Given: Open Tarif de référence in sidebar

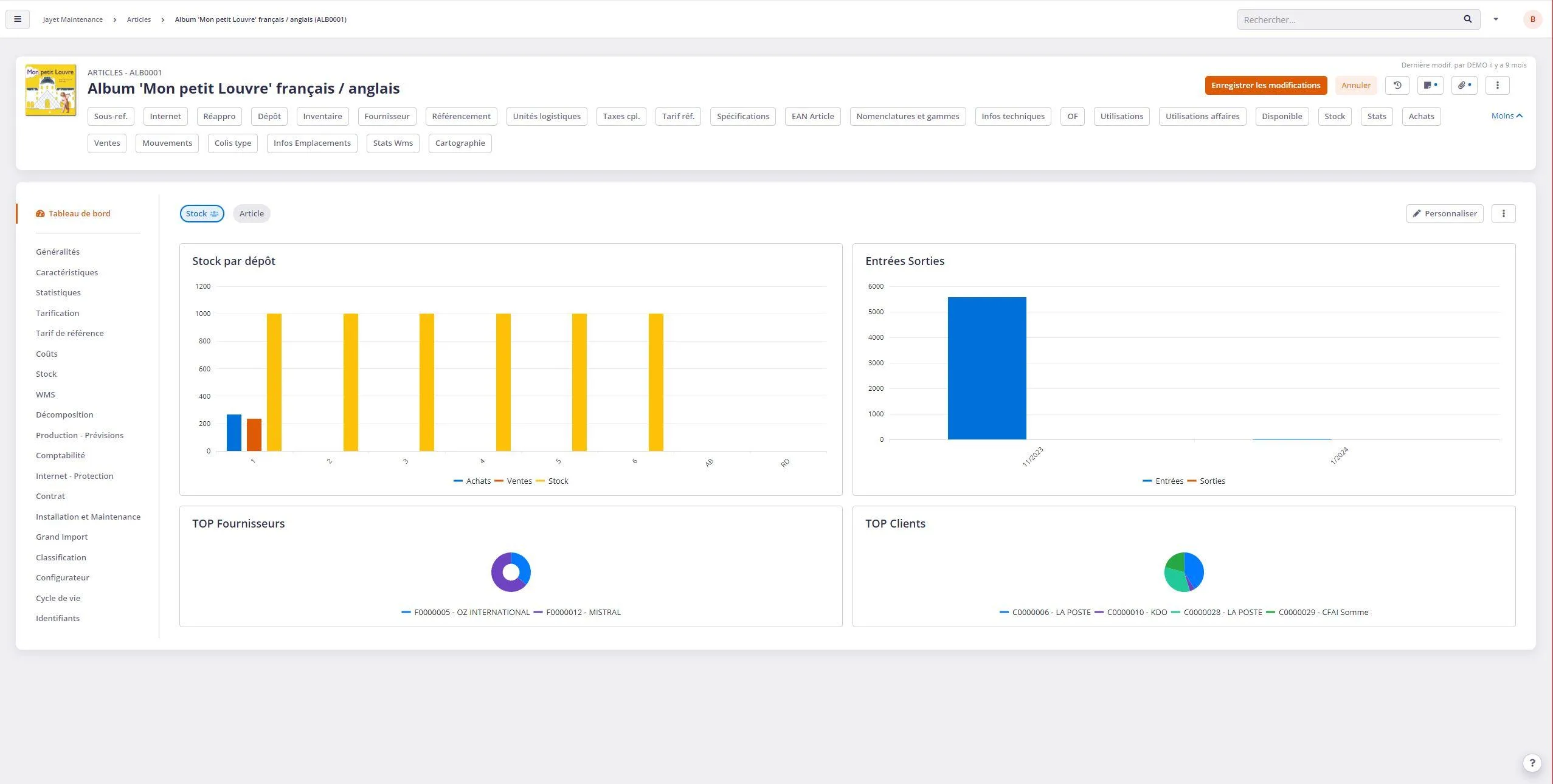Looking at the screenshot, I should (x=70, y=333).
